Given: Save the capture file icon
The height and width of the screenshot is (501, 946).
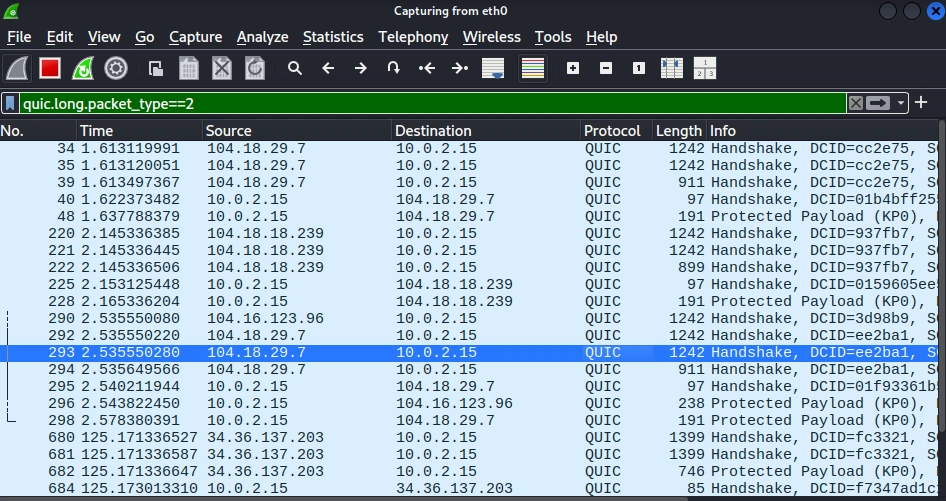Looking at the screenshot, I should [189, 68].
